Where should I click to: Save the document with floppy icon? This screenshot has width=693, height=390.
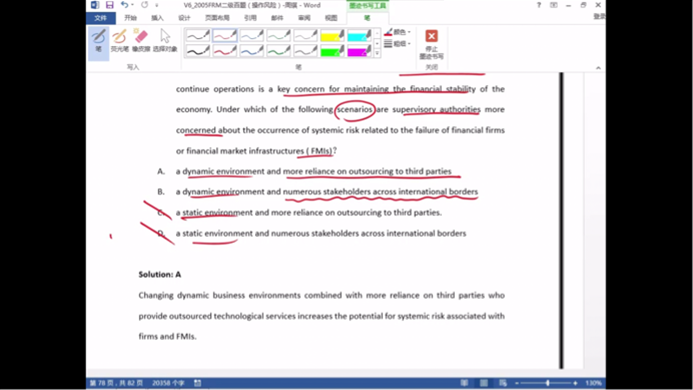point(109,5)
